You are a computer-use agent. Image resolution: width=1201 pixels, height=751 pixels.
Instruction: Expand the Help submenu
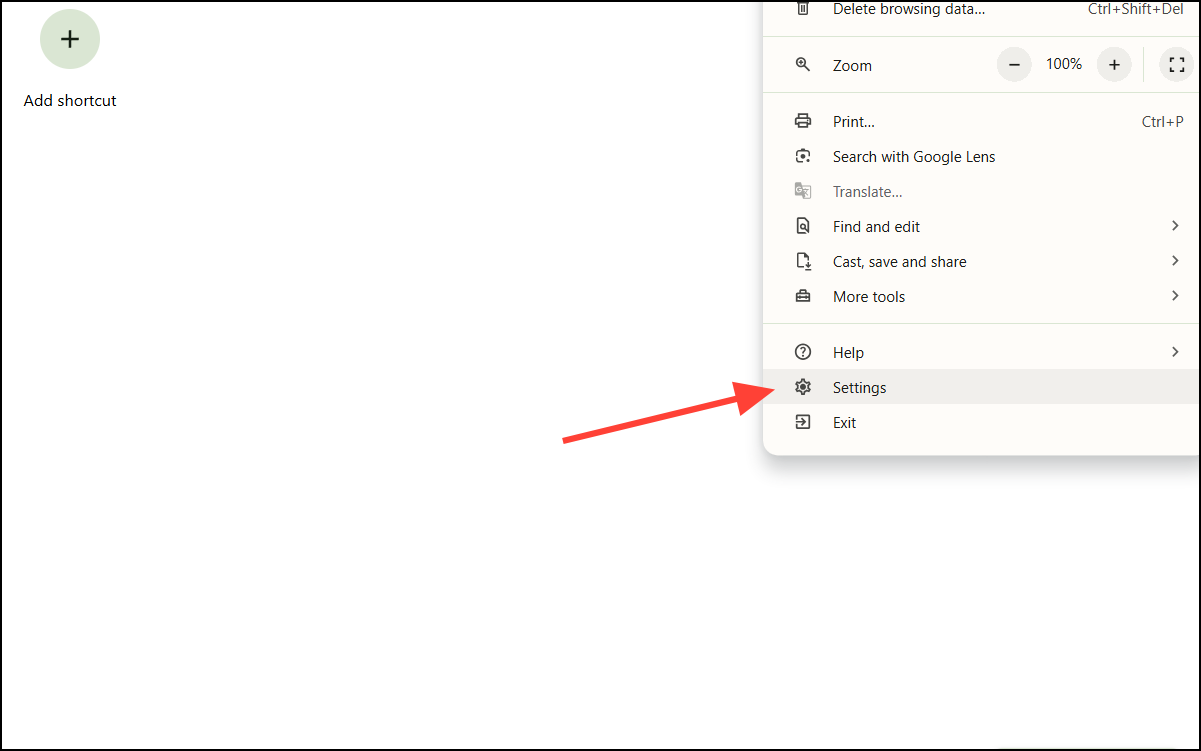pos(1175,352)
